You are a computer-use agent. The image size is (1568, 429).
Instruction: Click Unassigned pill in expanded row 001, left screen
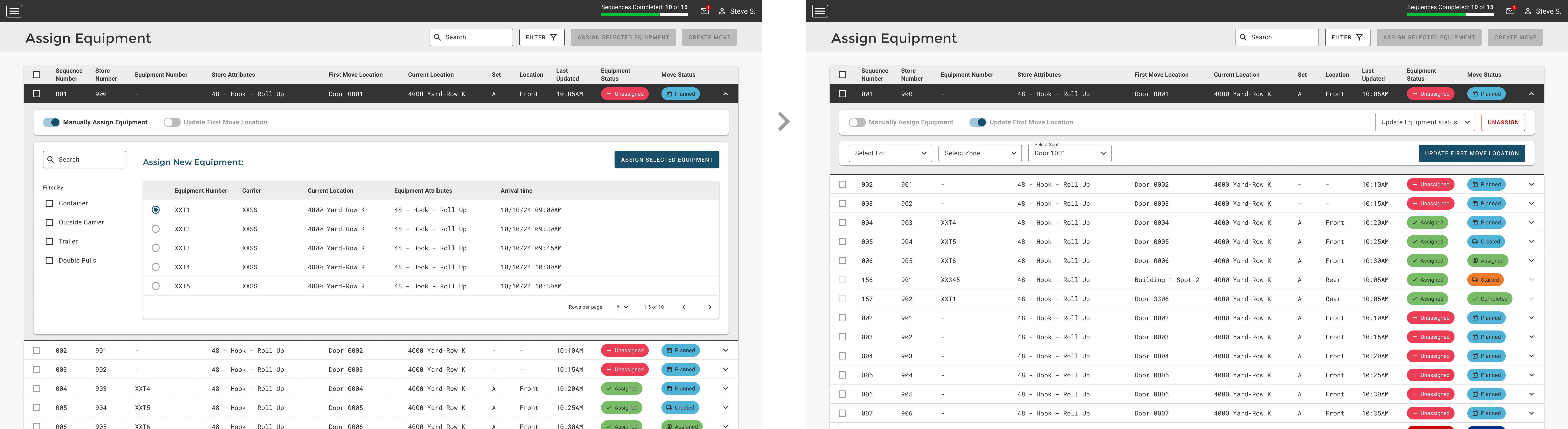[x=625, y=94]
